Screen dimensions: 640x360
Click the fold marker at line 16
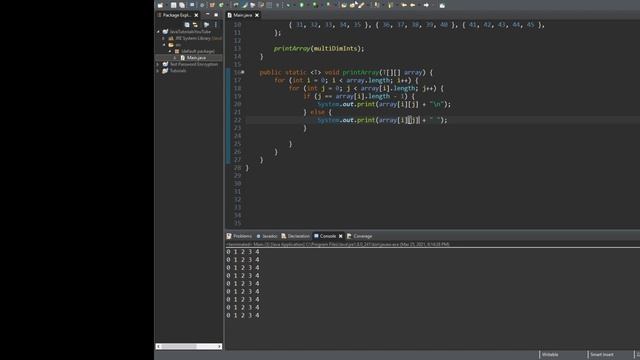tap(242, 72)
